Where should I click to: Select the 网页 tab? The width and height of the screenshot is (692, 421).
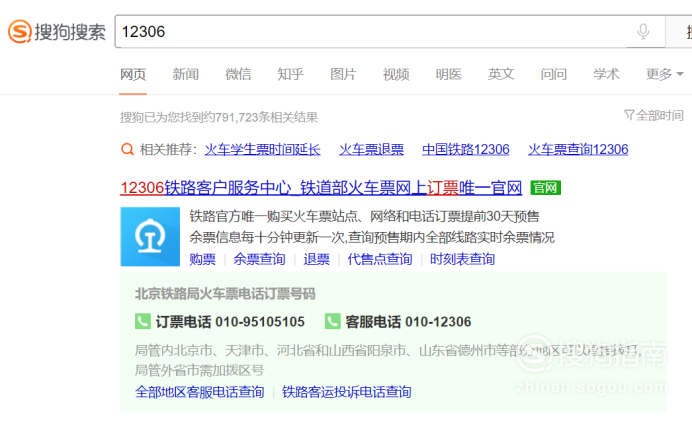tap(133, 74)
